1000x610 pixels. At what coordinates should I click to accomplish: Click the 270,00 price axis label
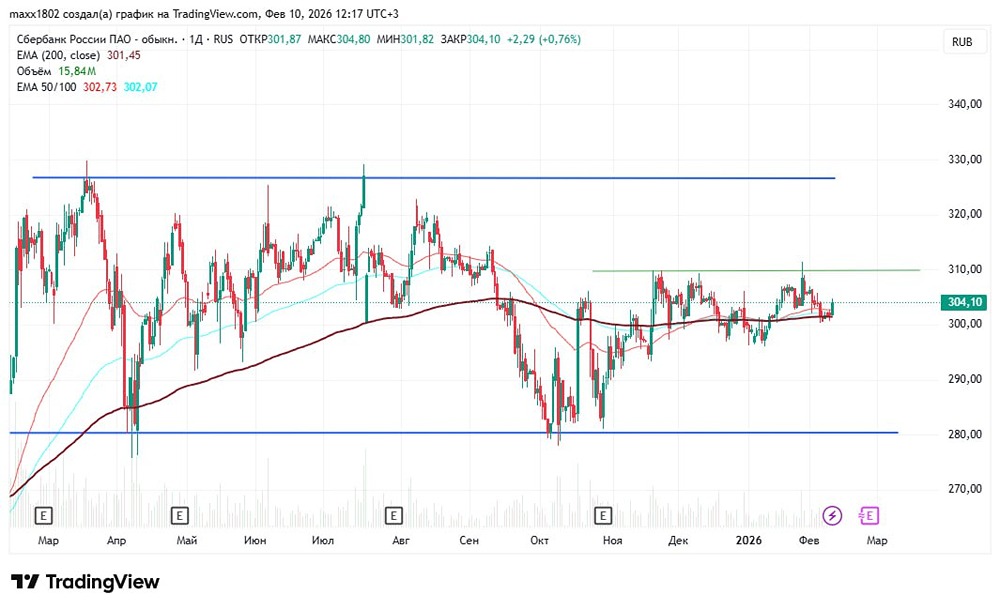coord(965,489)
